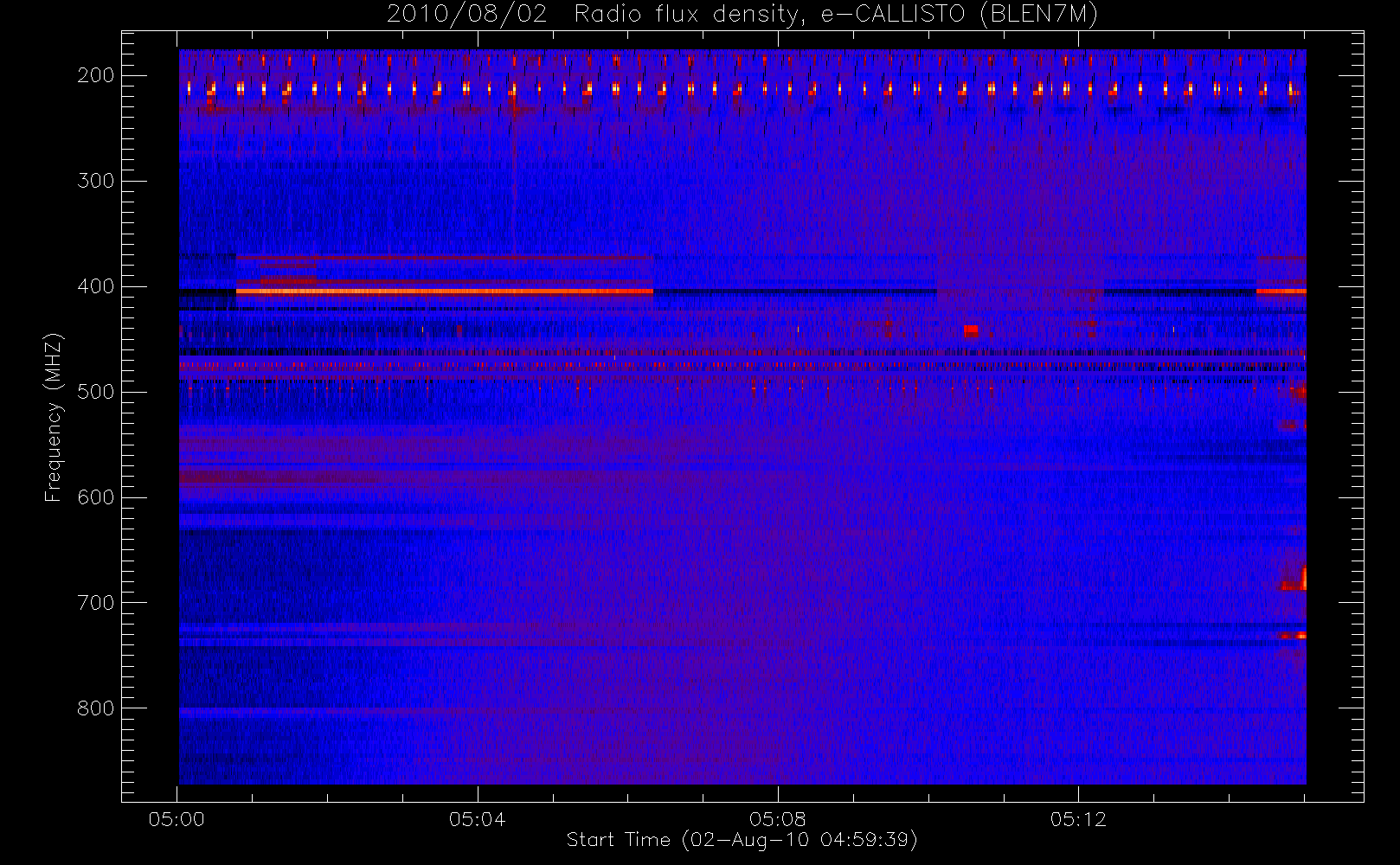
Task: Select the "Frequency (MHZ)" axis label
Action: (x=54, y=418)
